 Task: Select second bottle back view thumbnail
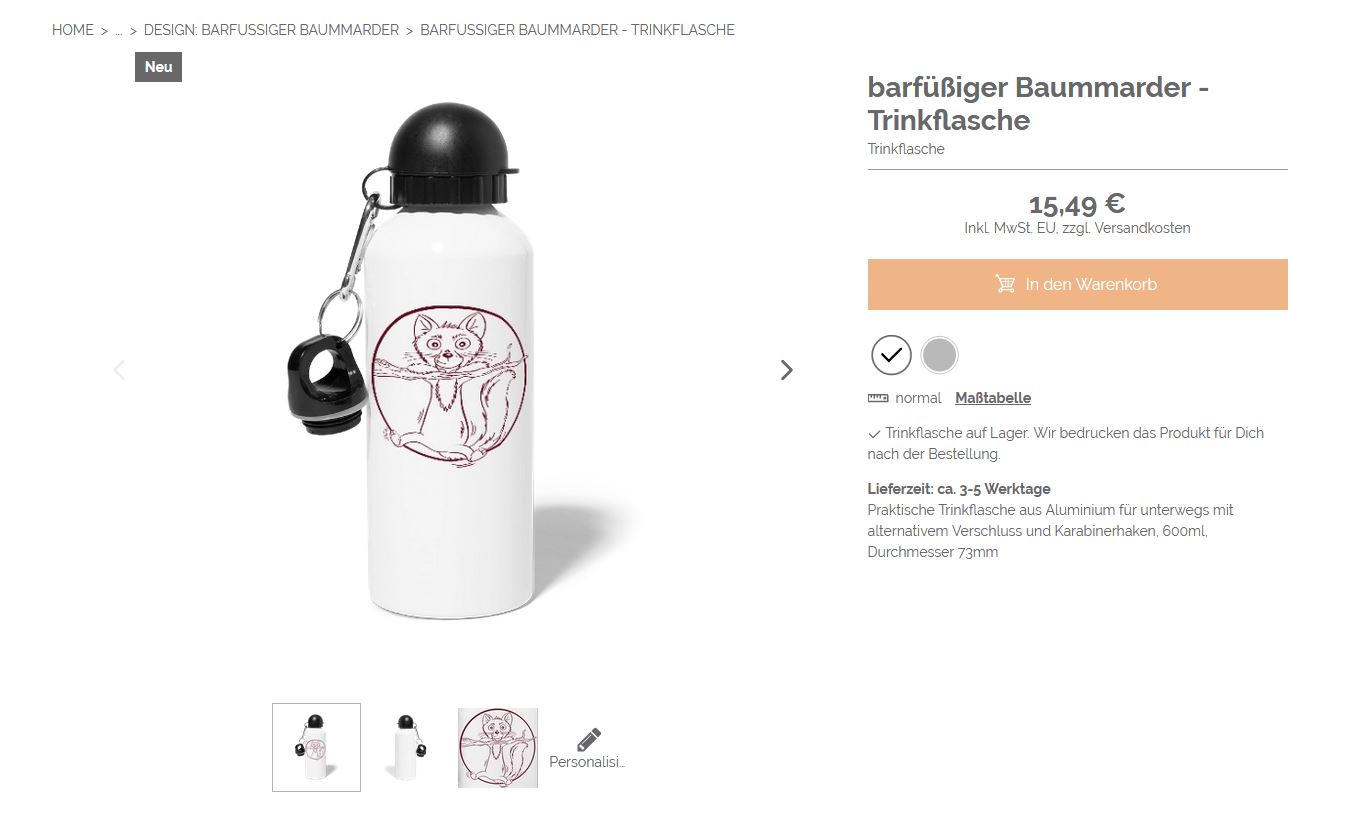(x=405, y=747)
